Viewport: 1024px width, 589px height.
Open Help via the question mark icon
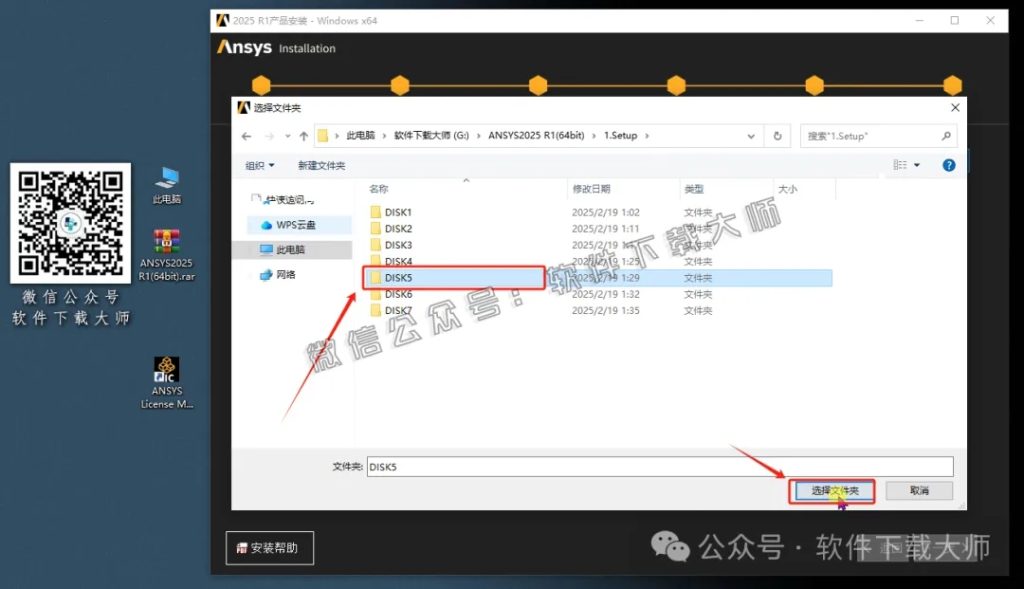948,164
